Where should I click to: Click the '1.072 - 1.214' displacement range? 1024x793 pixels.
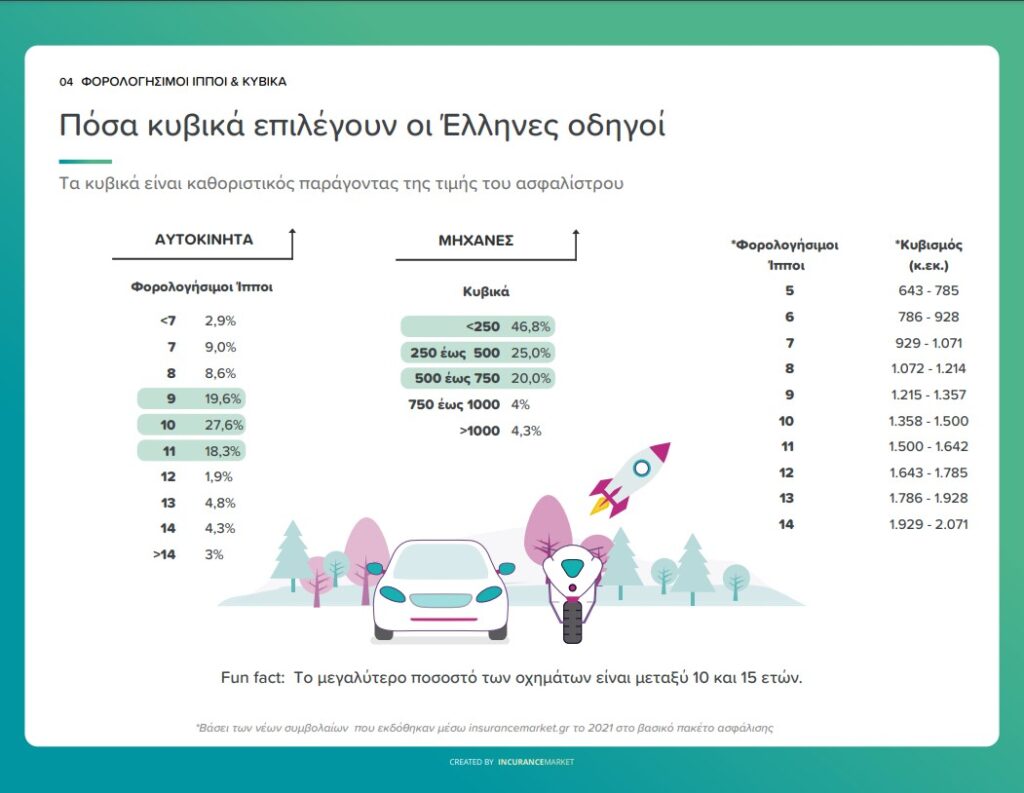coord(928,368)
